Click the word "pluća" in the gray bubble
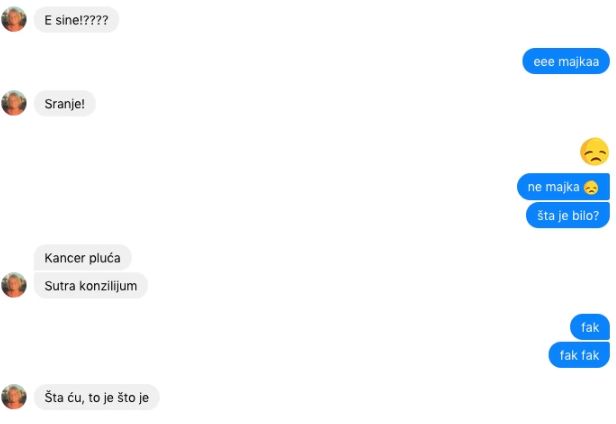The width and height of the screenshot is (616, 424). (104, 258)
